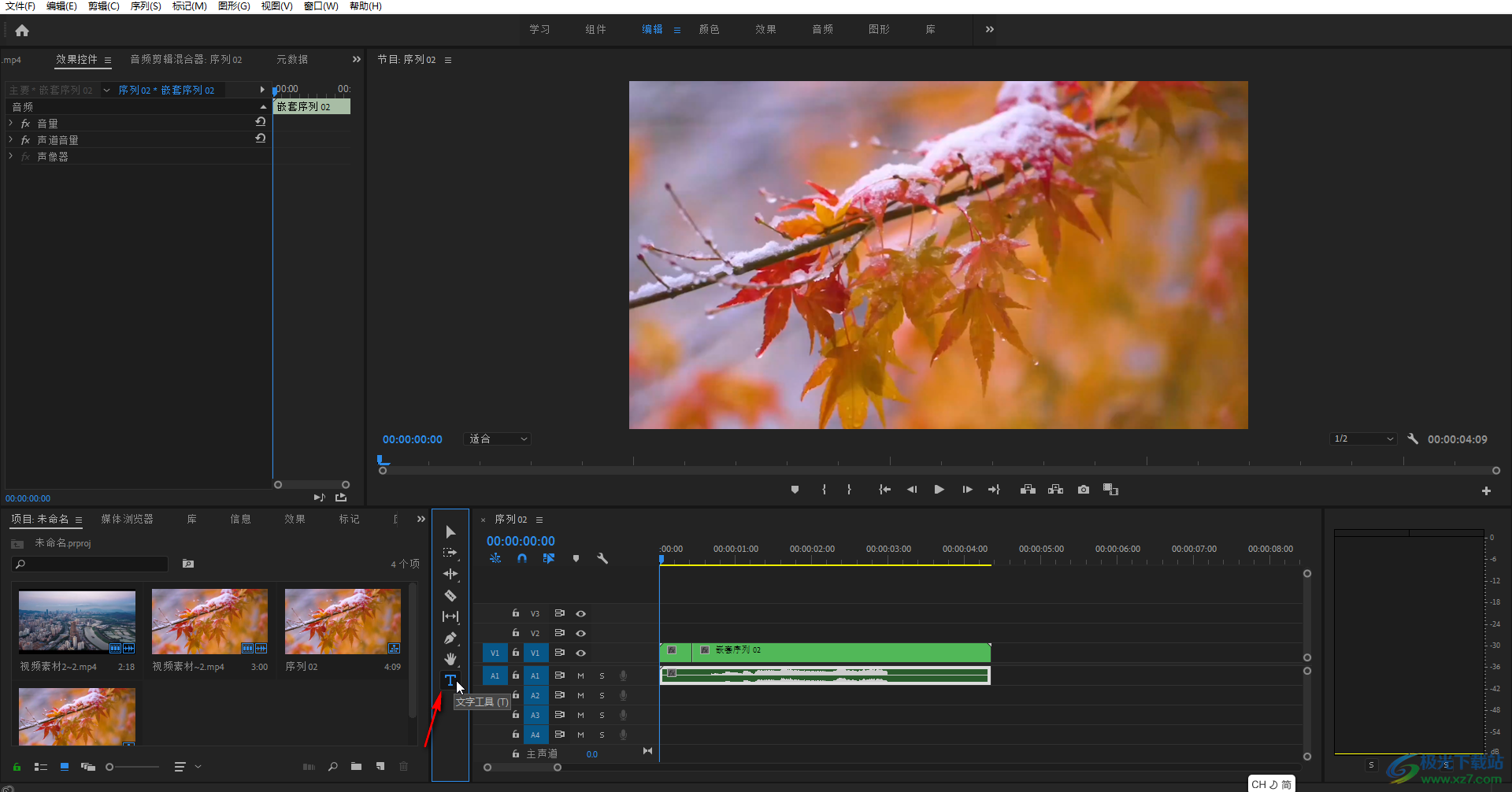Viewport: 1512px width, 792px height.
Task: Toggle V3 track output eye
Action: click(580, 613)
